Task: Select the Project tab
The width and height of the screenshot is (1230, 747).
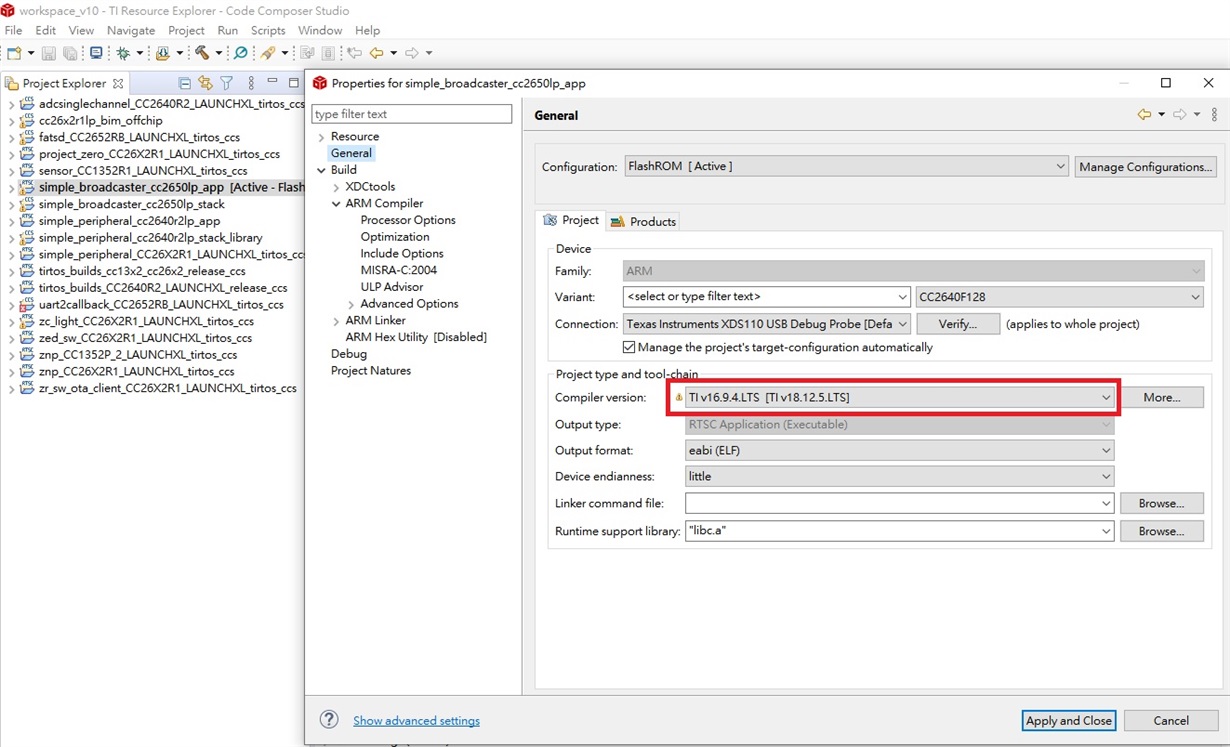Action: point(571,220)
